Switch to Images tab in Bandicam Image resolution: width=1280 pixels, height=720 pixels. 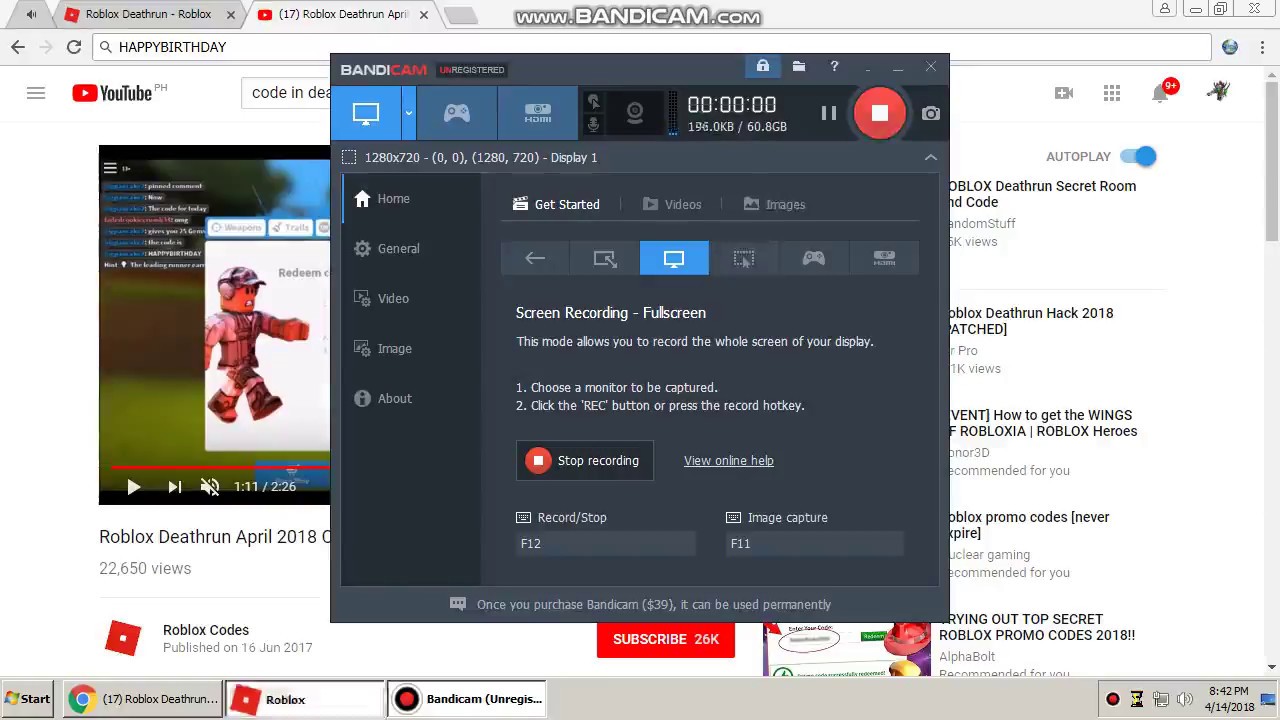pos(774,204)
